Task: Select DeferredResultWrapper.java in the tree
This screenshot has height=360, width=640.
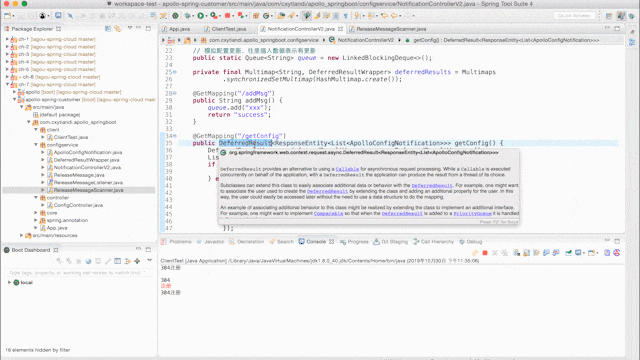Action: (87, 160)
